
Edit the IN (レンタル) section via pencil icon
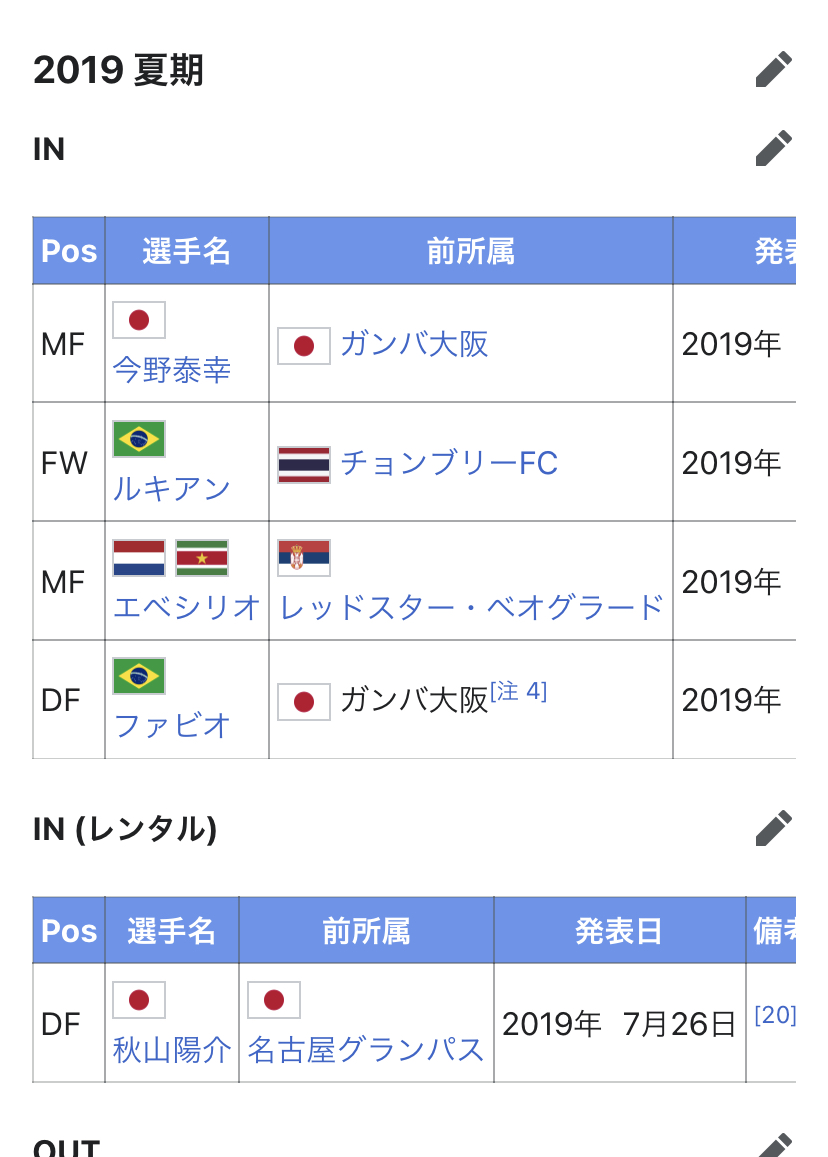coord(773,828)
